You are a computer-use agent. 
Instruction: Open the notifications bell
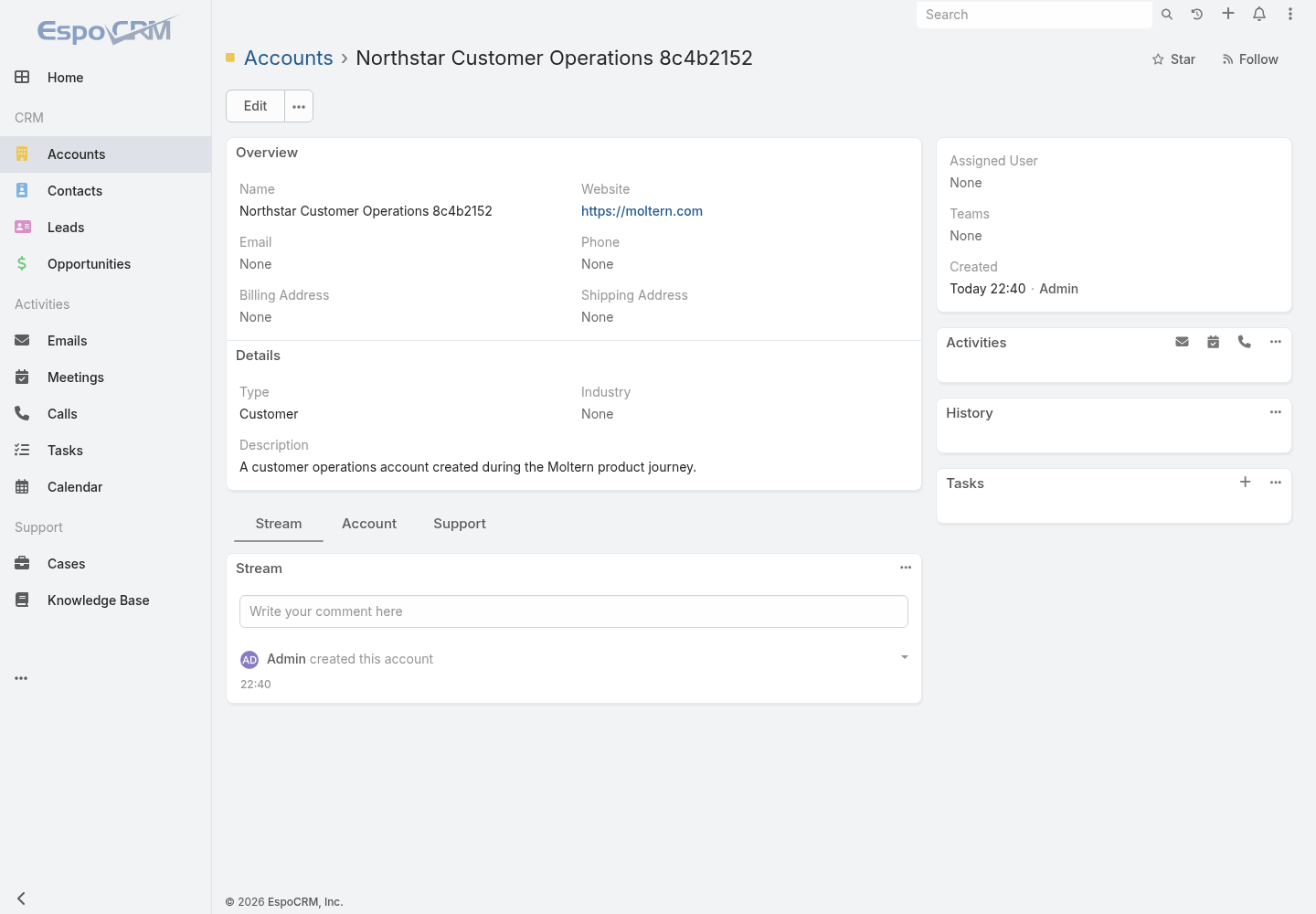pos(1259,14)
